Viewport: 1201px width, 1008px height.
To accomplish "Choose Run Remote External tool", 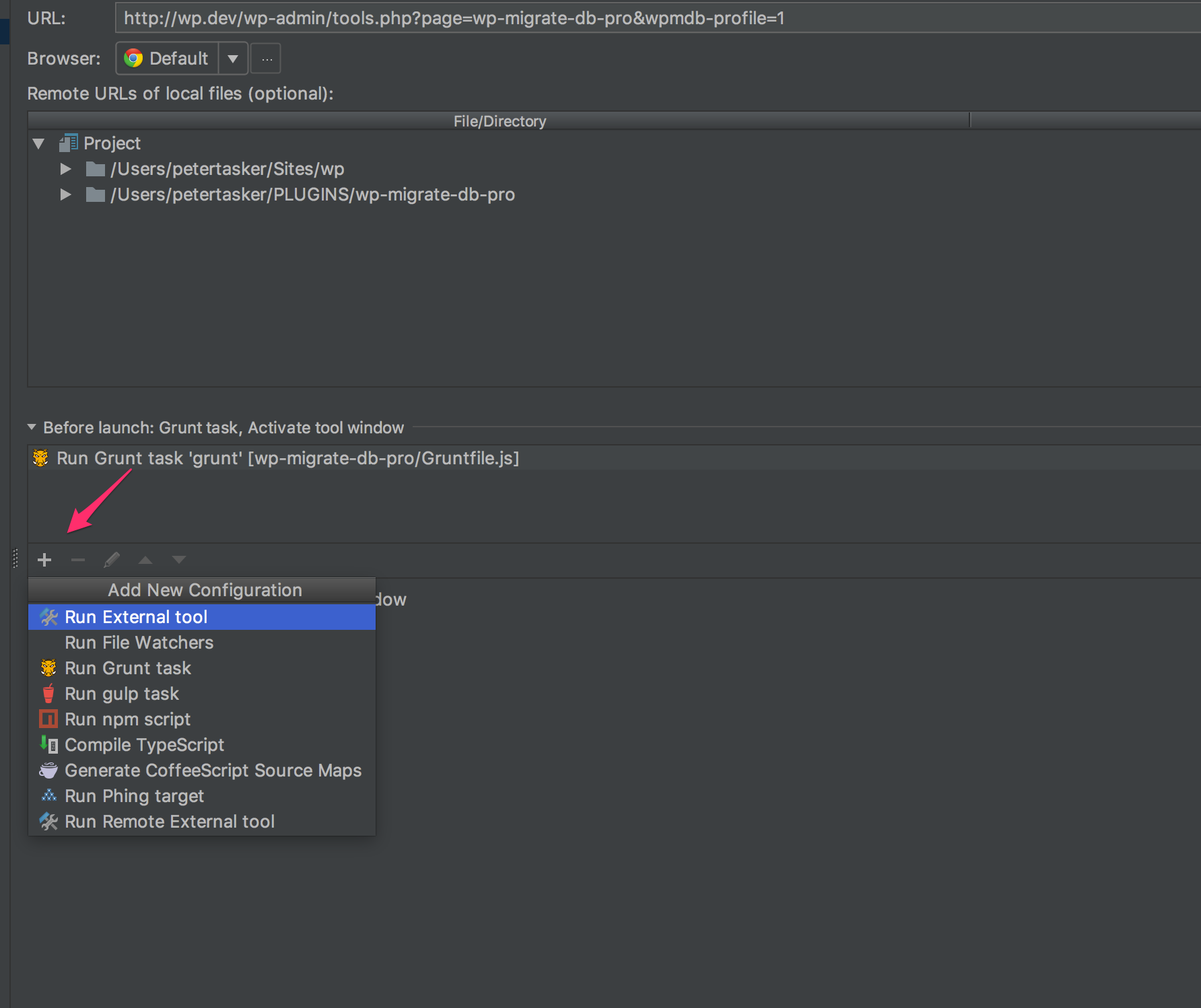I will pyautogui.click(x=202, y=822).
